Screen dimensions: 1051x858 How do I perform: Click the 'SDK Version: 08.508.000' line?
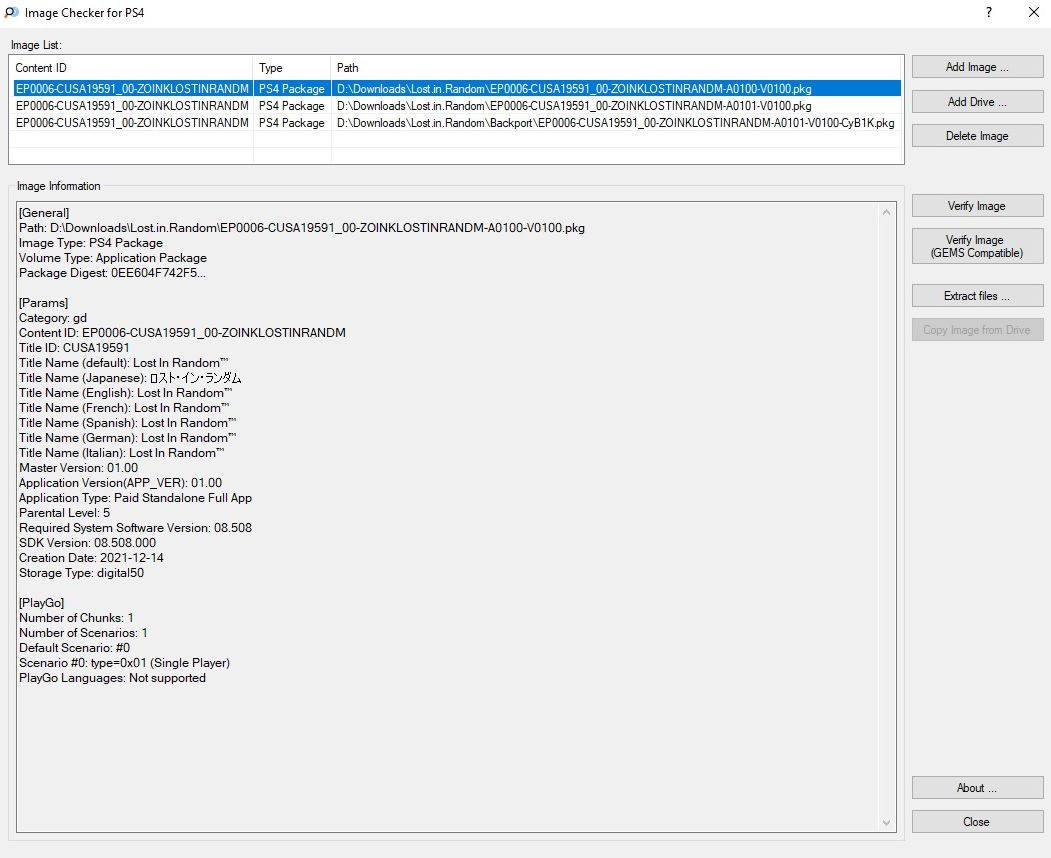87,543
